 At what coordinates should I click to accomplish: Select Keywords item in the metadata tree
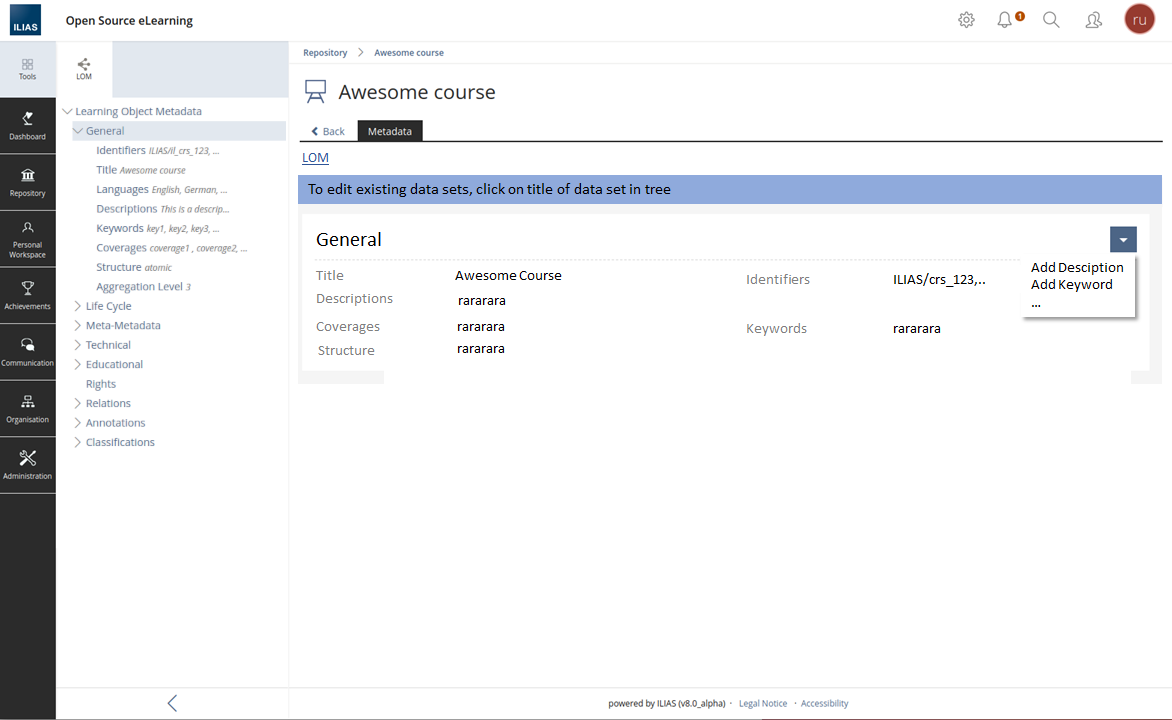(120, 228)
